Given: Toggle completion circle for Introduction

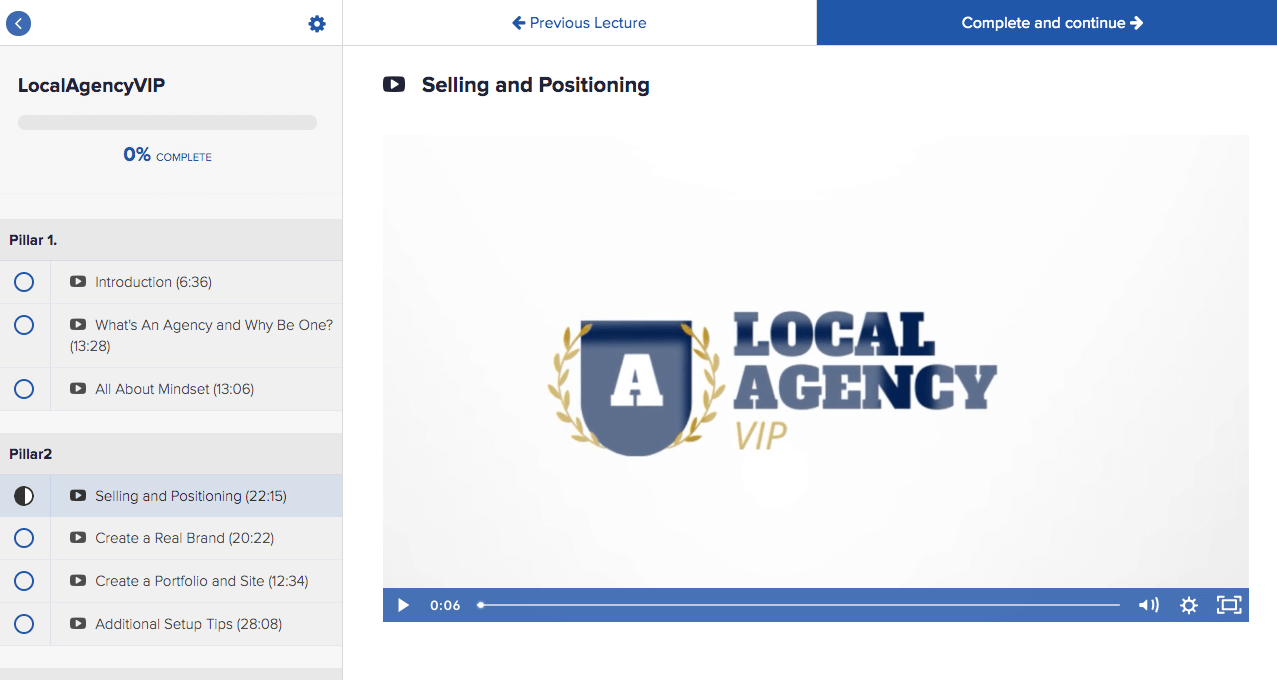Looking at the screenshot, I should (x=24, y=282).
